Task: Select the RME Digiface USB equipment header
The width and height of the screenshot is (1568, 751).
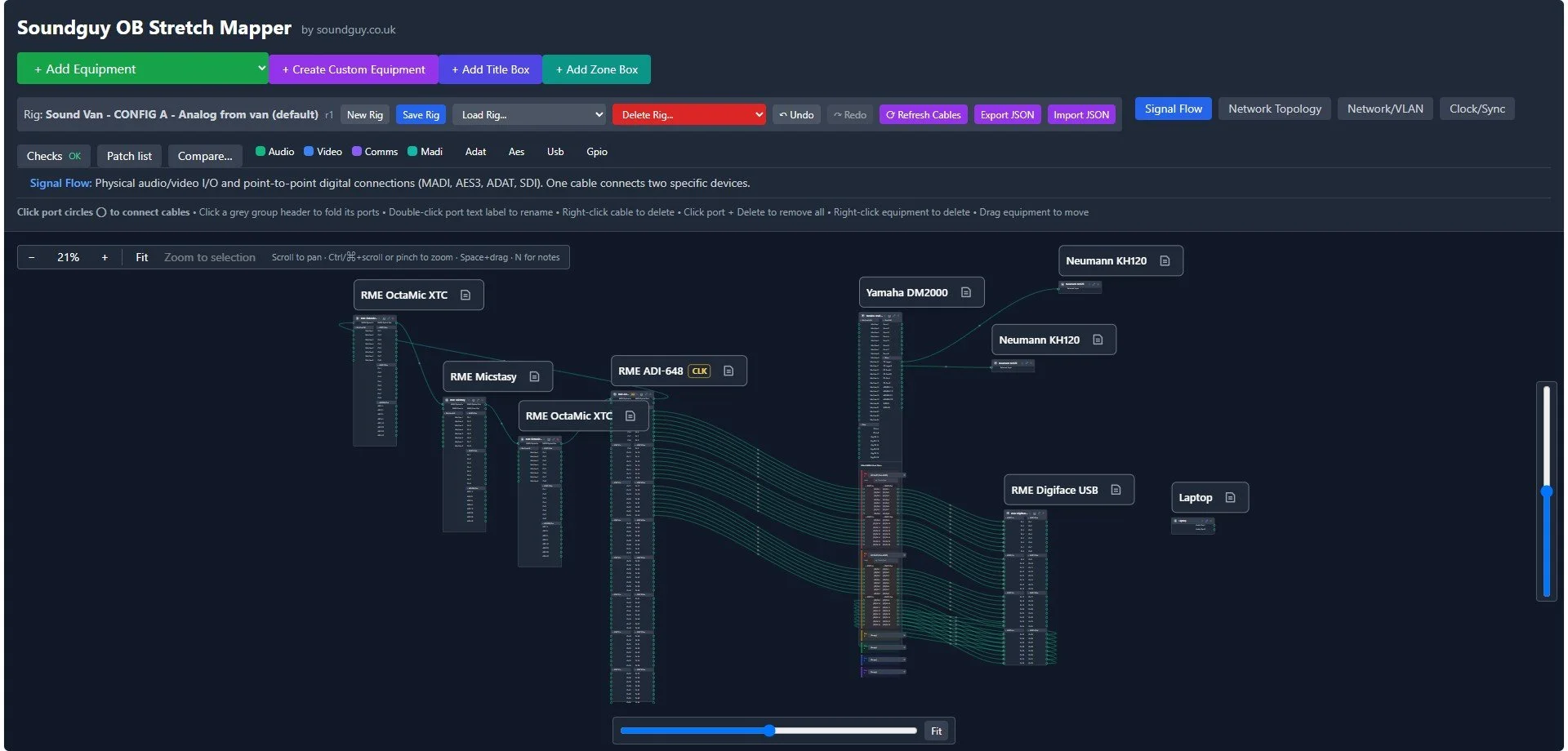Action: 1069,490
